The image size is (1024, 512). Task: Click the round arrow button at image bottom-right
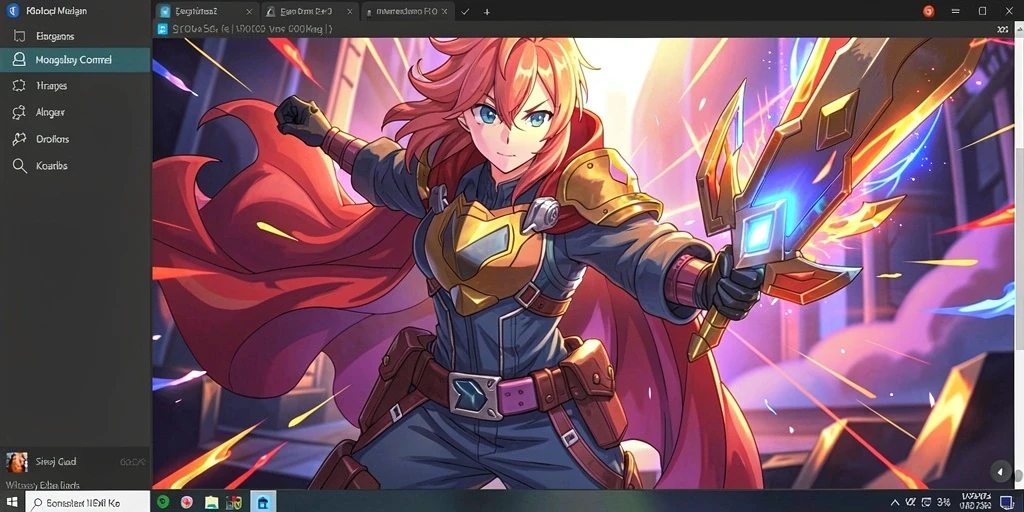coord(1000,472)
